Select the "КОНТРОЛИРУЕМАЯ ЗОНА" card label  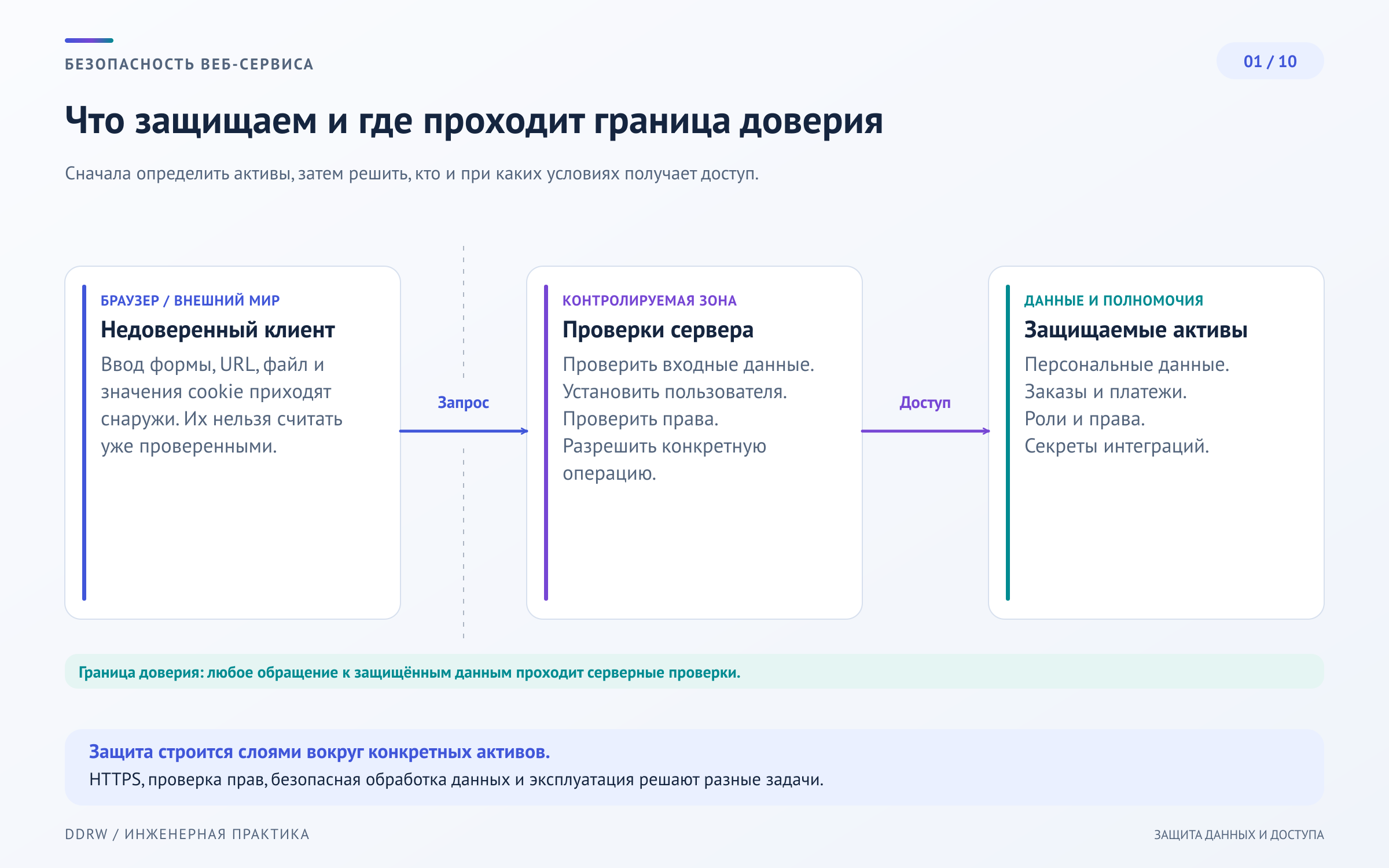point(649,300)
